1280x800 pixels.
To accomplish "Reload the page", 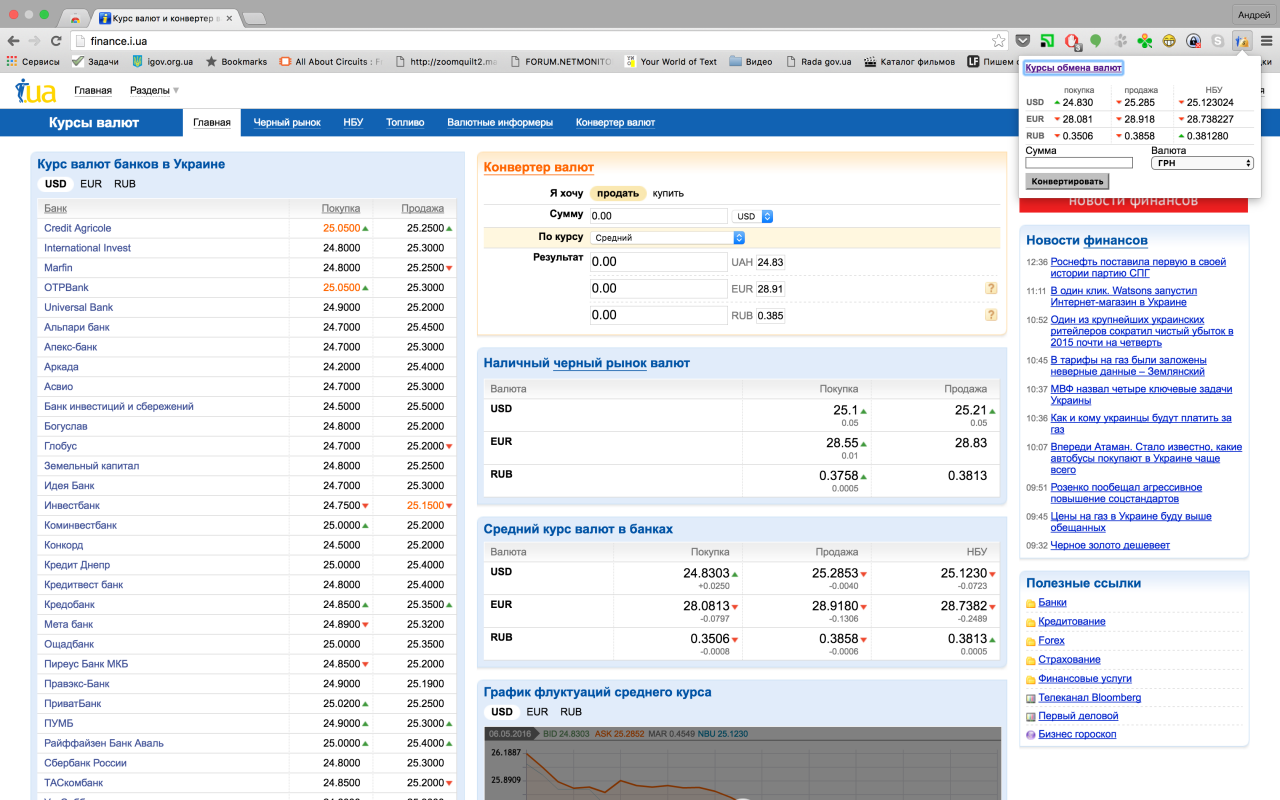I will (x=56, y=41).
